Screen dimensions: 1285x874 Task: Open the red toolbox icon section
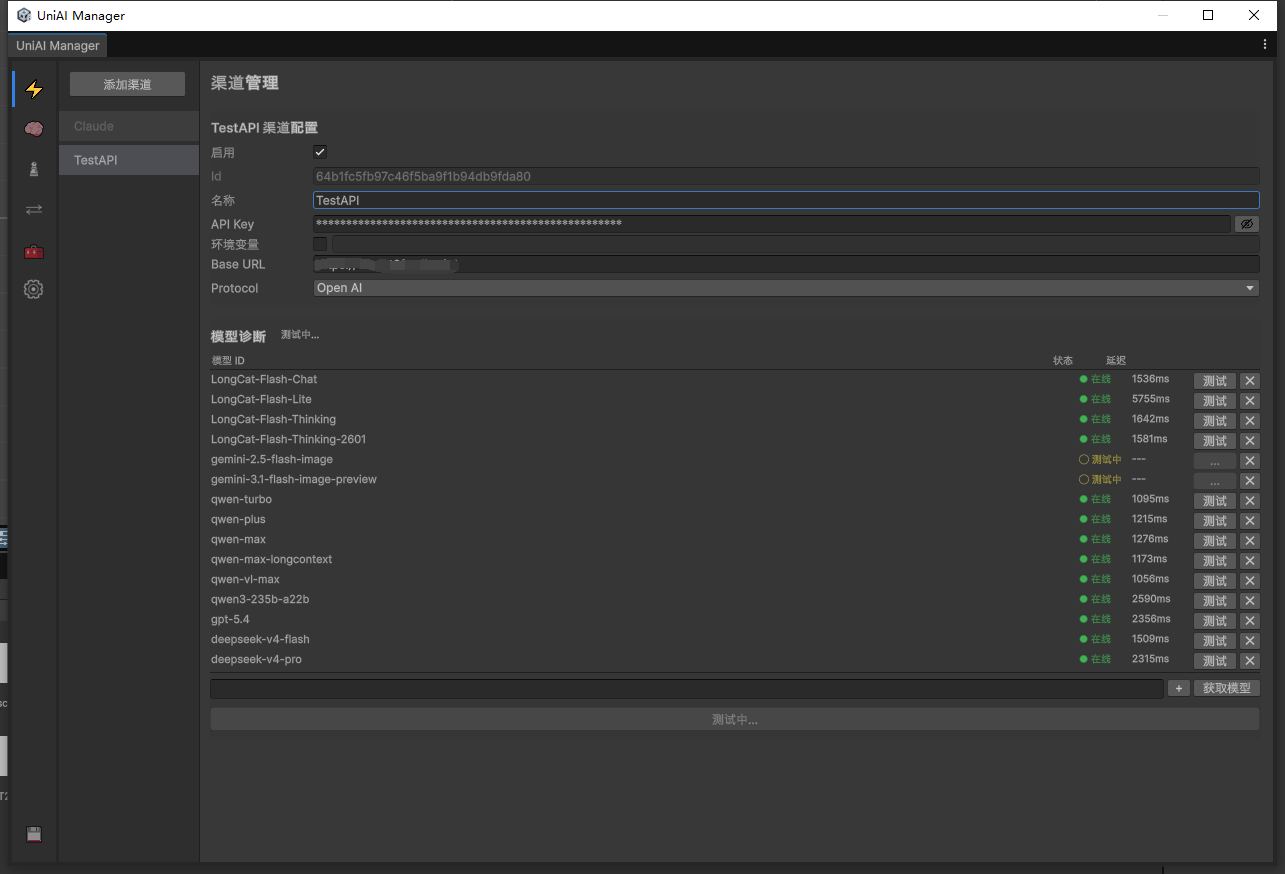click(x=34, y=250)
